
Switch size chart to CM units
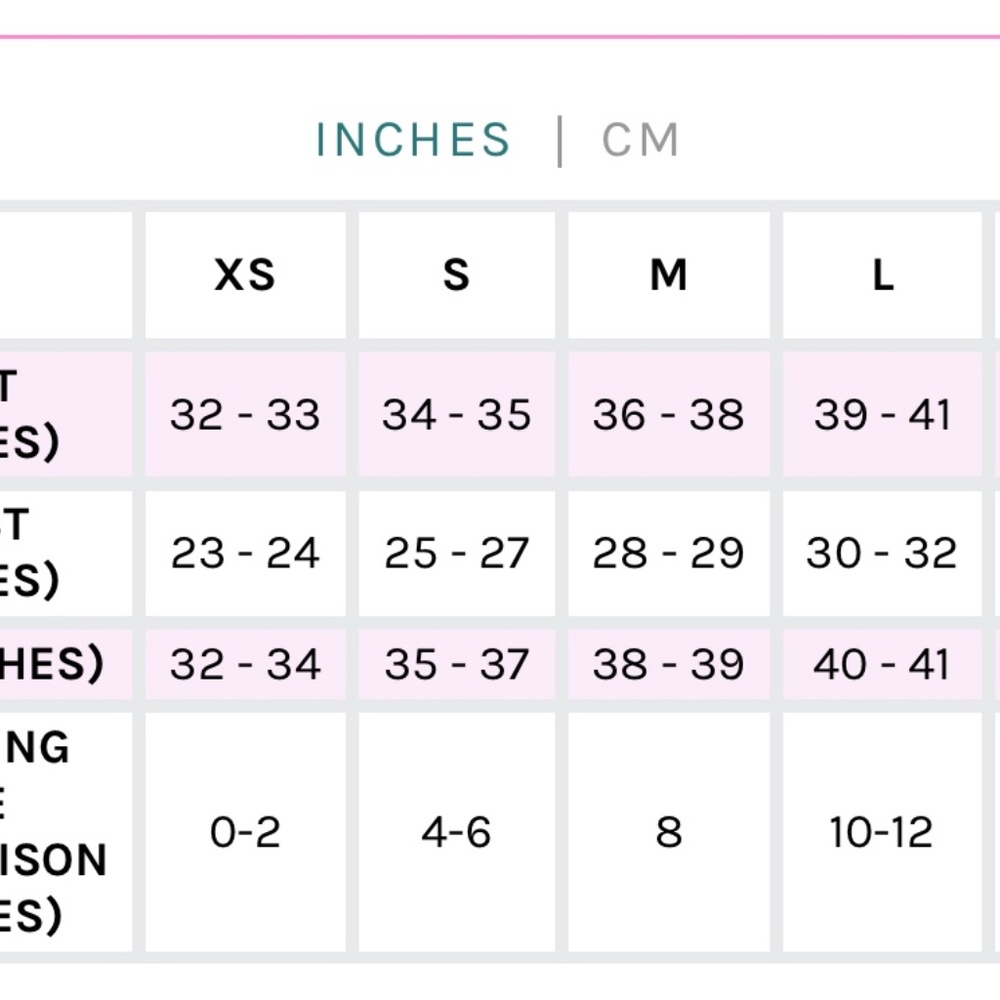(x=641, y=140)
